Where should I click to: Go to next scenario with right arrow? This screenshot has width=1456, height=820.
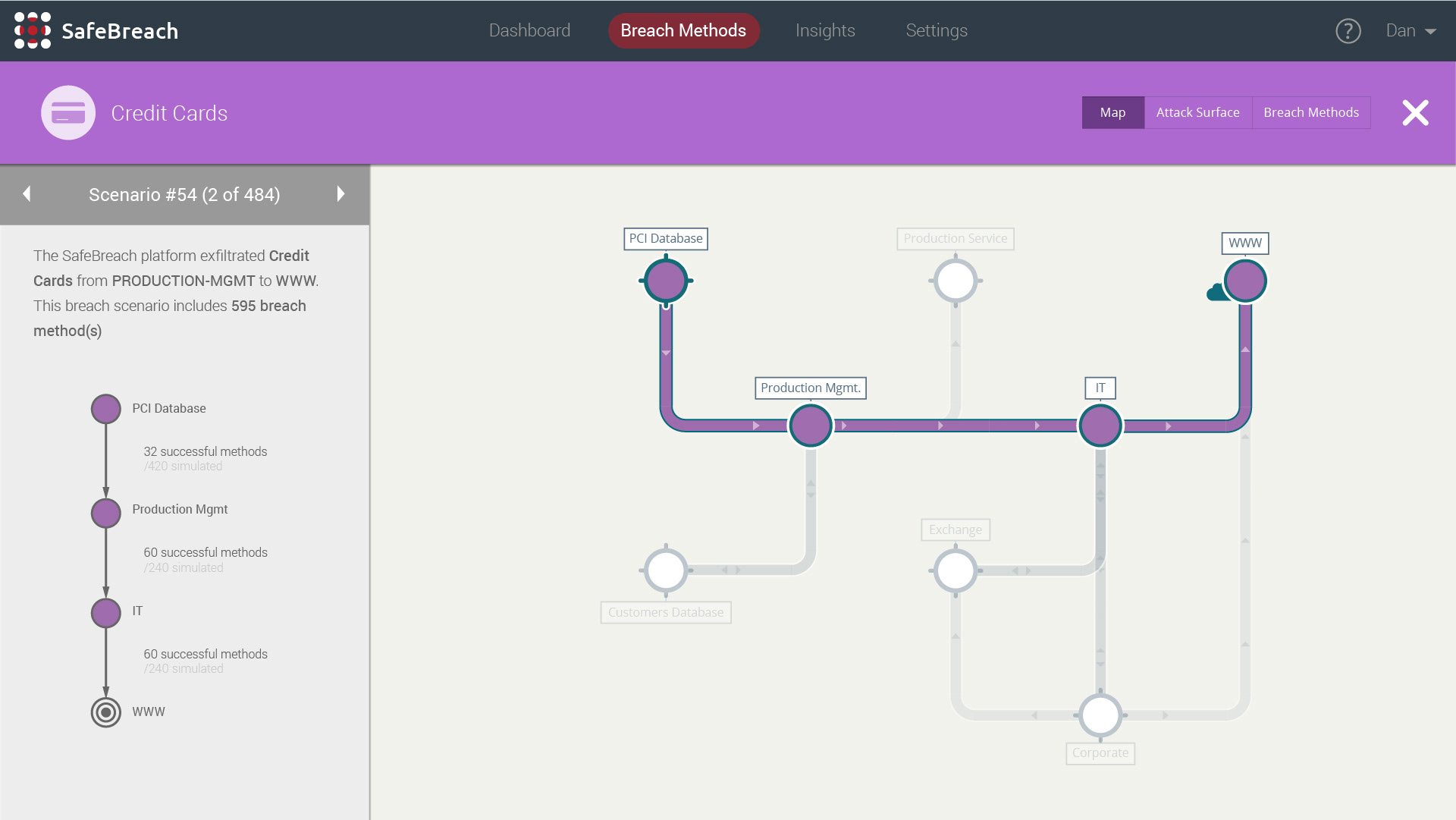tap(341, 194)
